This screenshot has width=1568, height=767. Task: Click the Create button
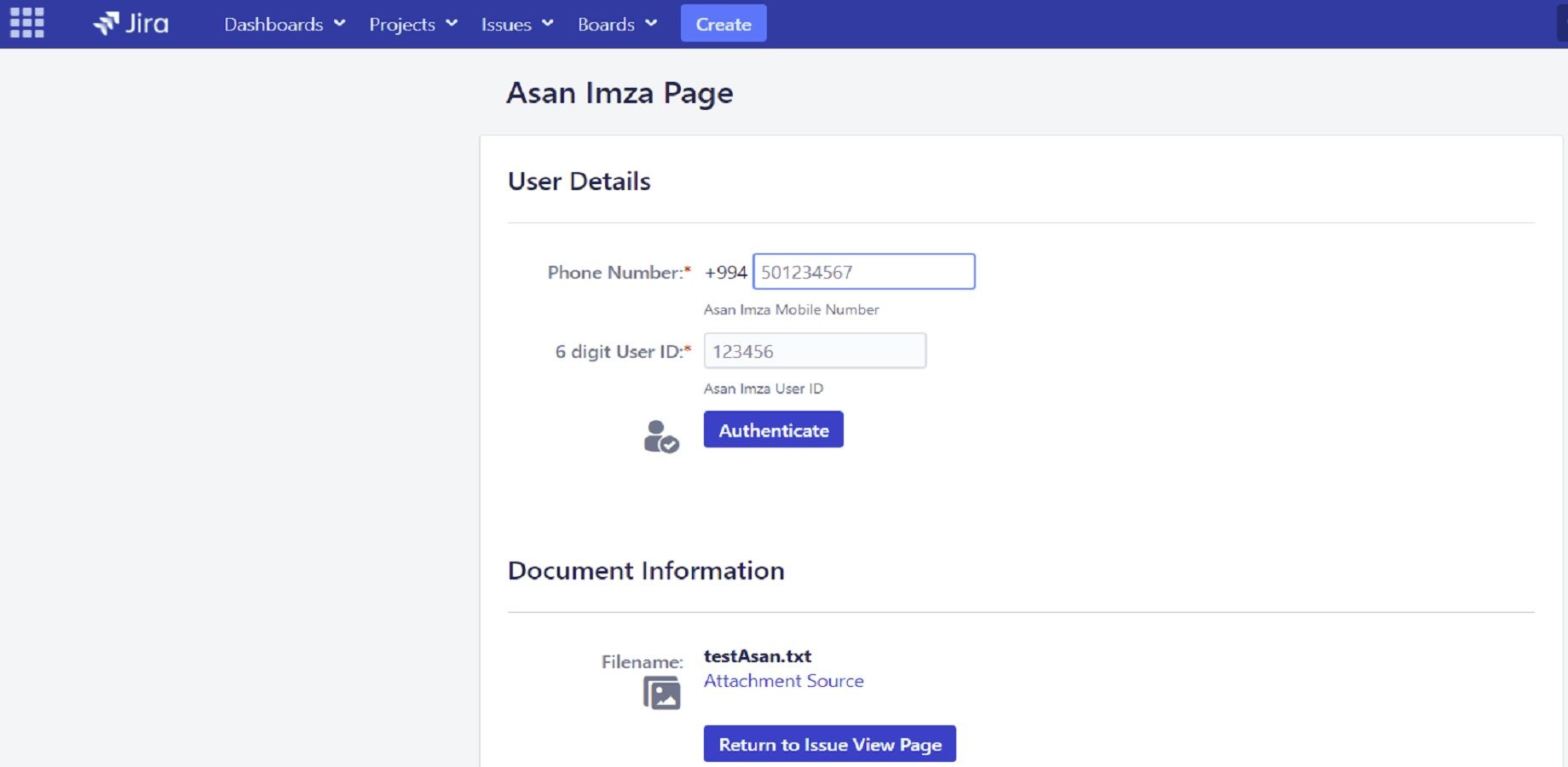point(723,23)
